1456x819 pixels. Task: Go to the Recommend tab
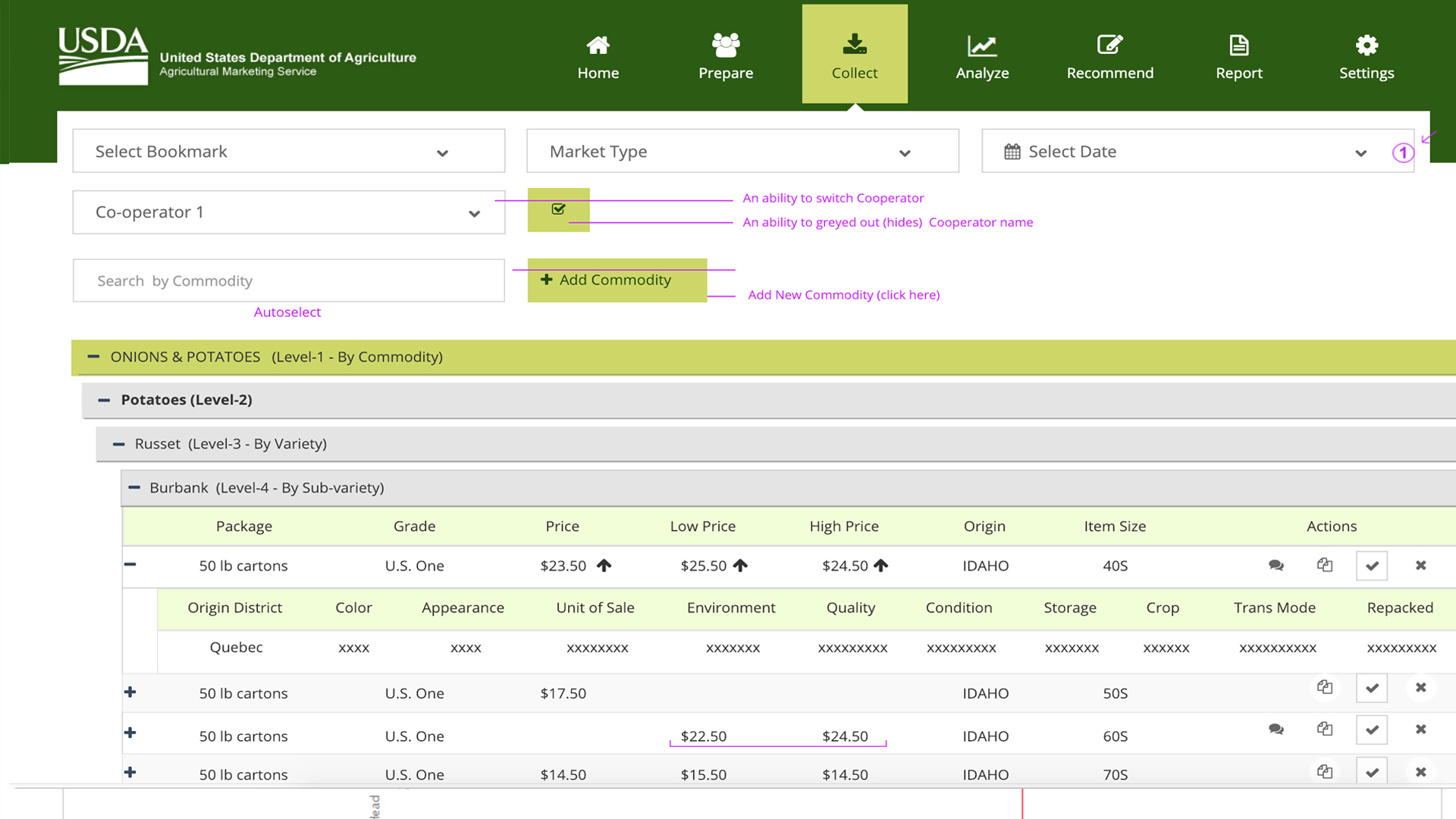(x=1109, y=55)
